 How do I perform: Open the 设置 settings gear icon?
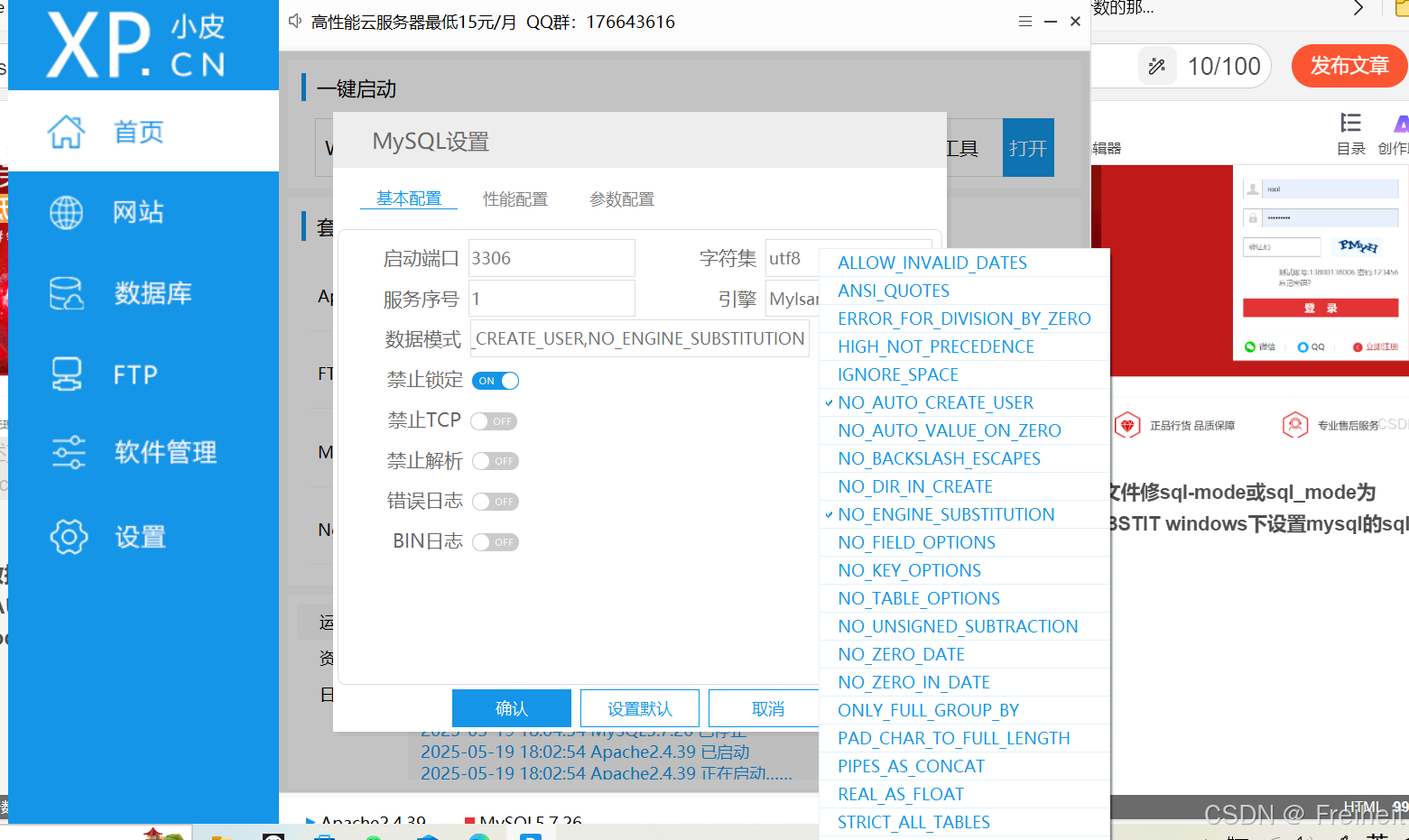(x=69, y=537)
